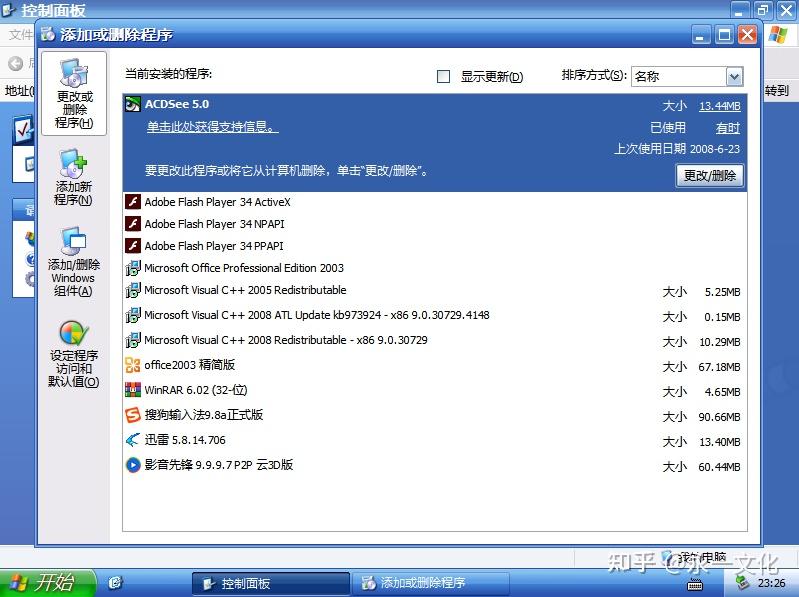Click the 更改/删除 button for ACDSee

pos(709,176)
